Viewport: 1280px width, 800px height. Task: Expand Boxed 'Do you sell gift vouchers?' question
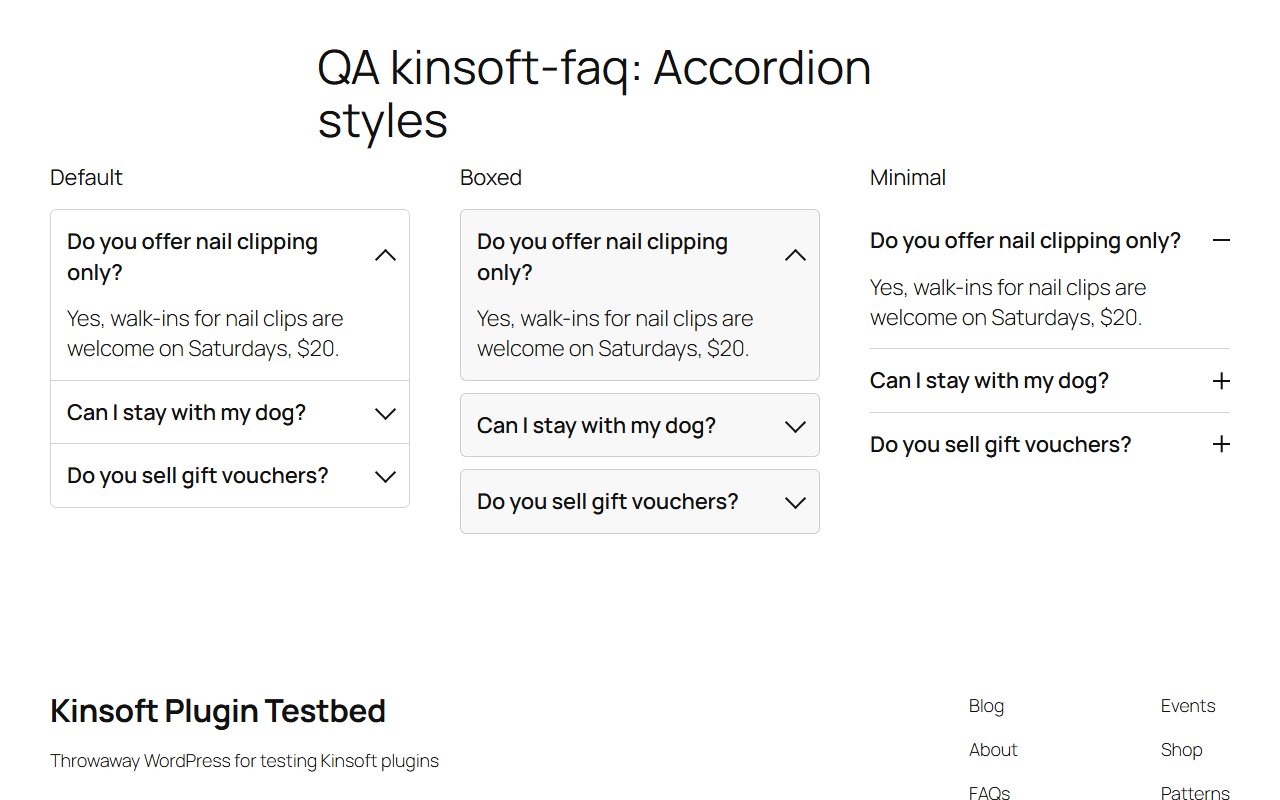click(x=640, y=501)
